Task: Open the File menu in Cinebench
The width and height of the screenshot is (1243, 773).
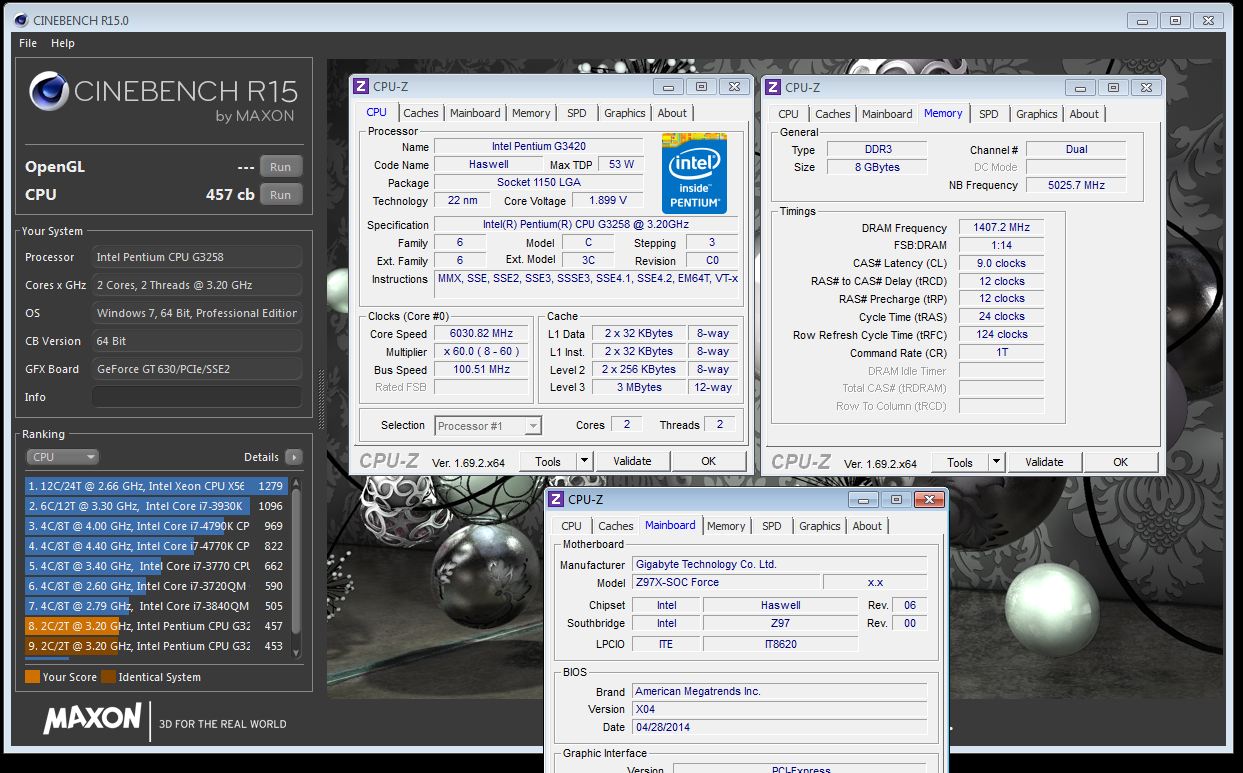Action: (x=28, y=43)
